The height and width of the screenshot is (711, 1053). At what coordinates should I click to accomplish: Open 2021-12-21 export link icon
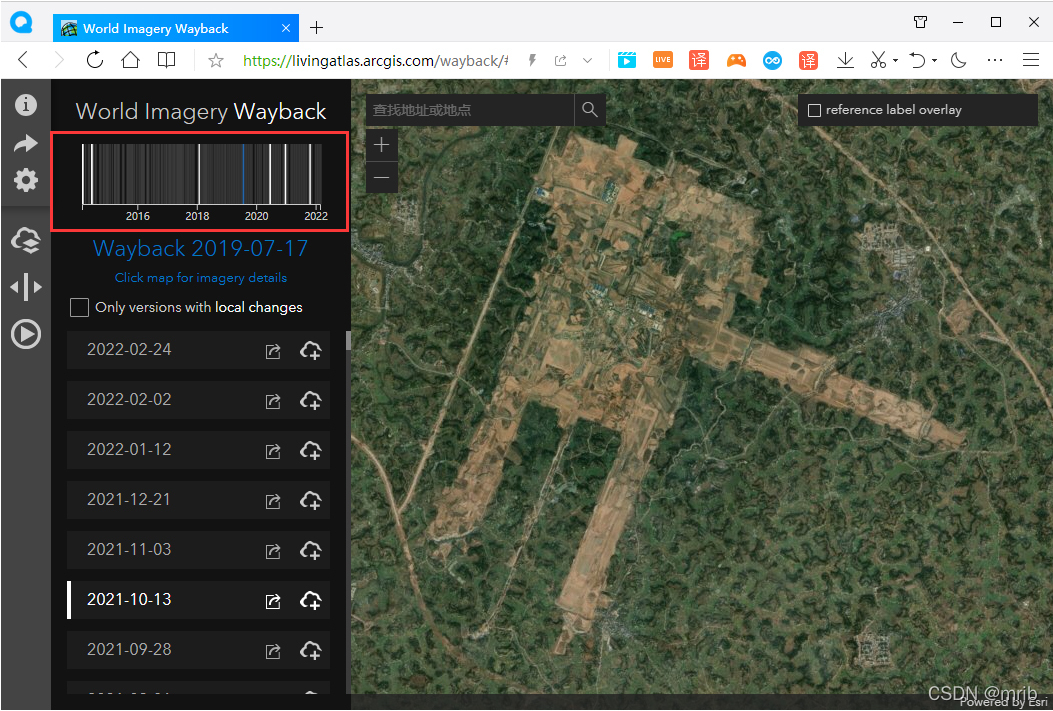click(x=273, y=501)
